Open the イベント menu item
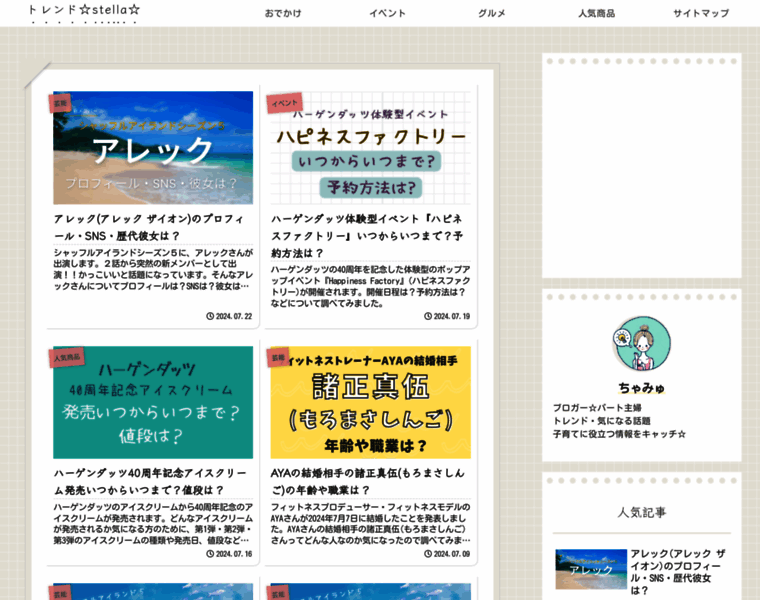This screenshot has height=600, width=760. tap(387, 13)
